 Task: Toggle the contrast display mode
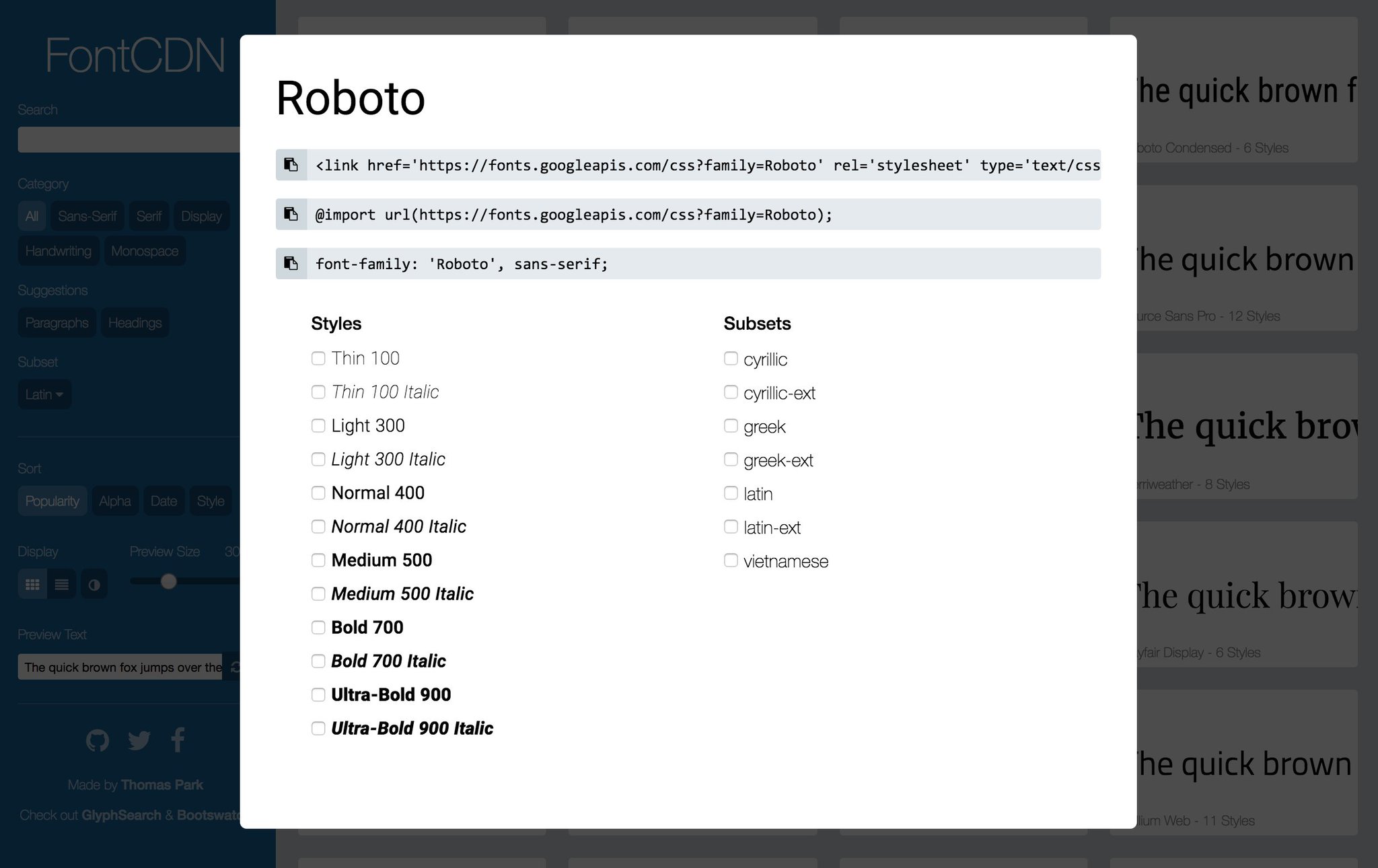coord(94,583)
